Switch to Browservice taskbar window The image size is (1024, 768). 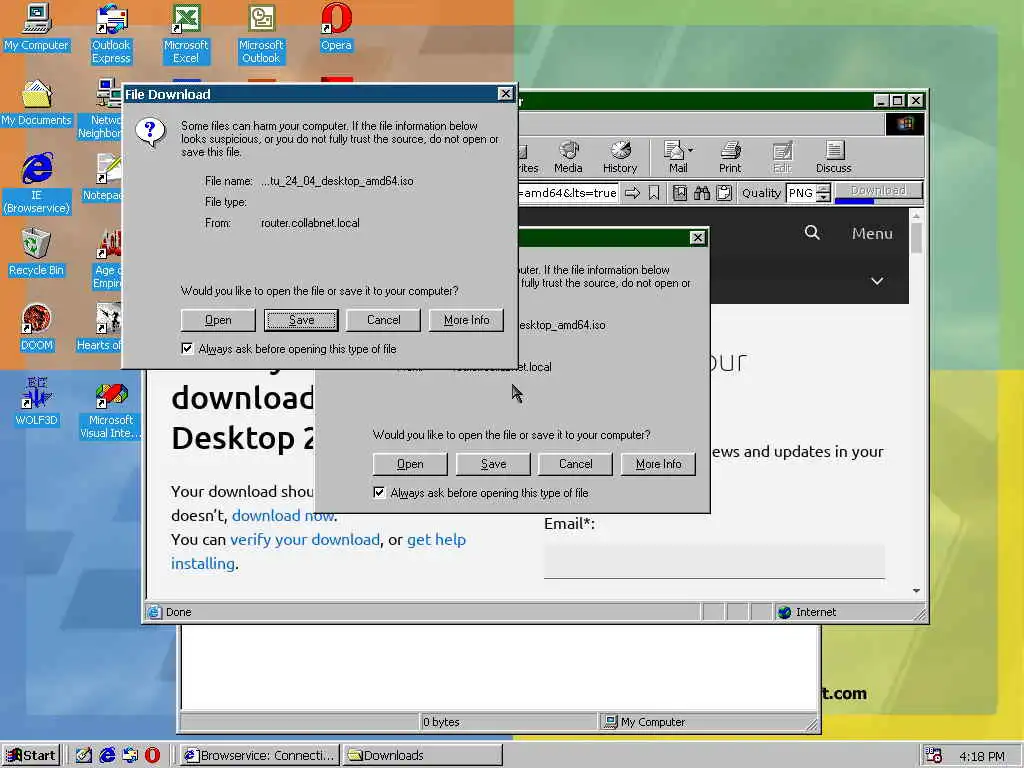tap(260, 756)
